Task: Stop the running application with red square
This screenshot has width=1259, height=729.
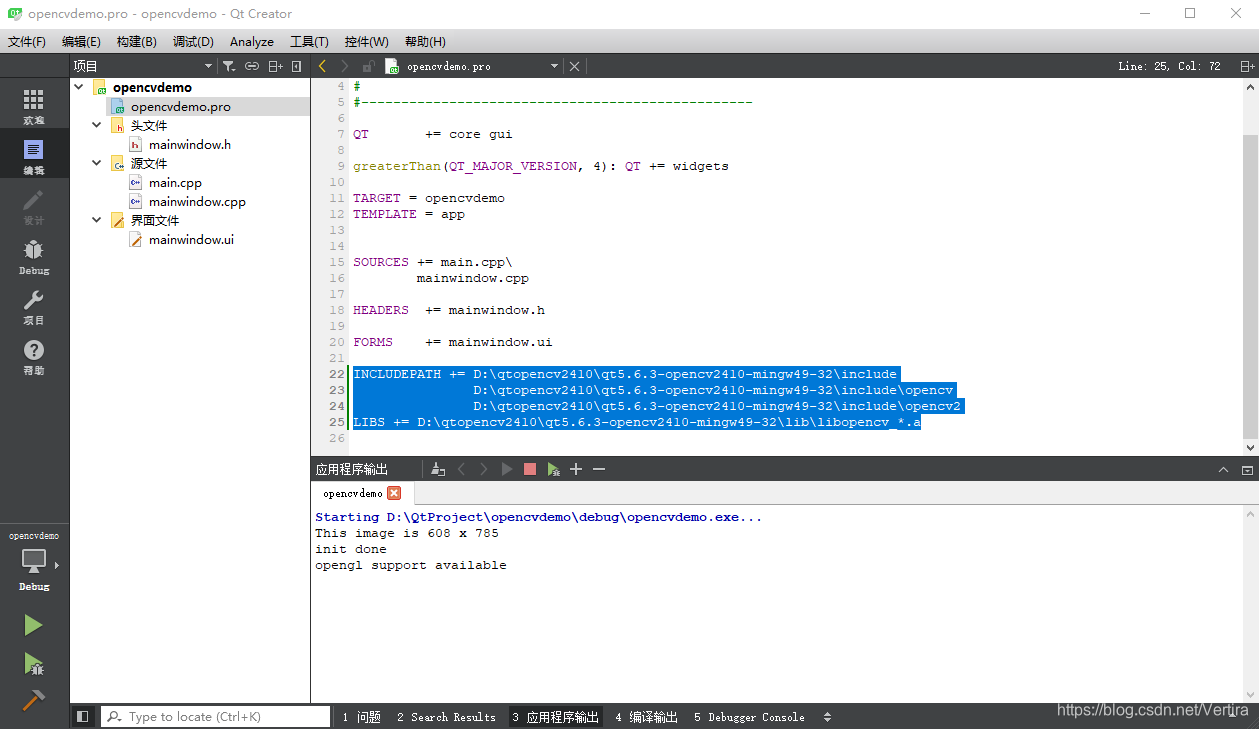Action: 530,469
